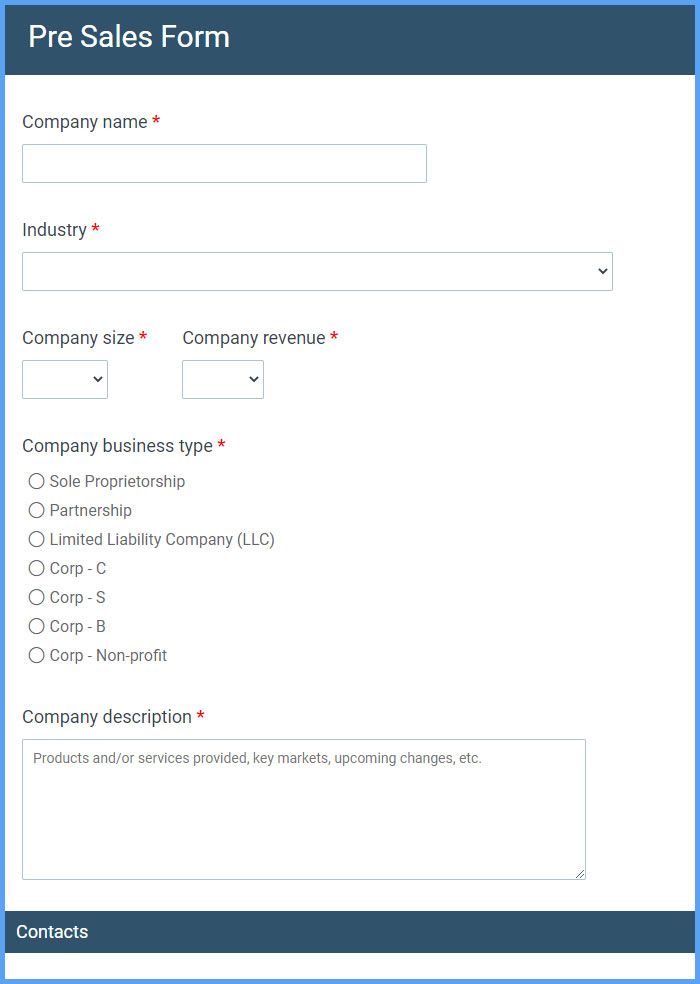Open the Company revenue dropdown
This screenshot has height=984, width=700.
click(223, 379)
